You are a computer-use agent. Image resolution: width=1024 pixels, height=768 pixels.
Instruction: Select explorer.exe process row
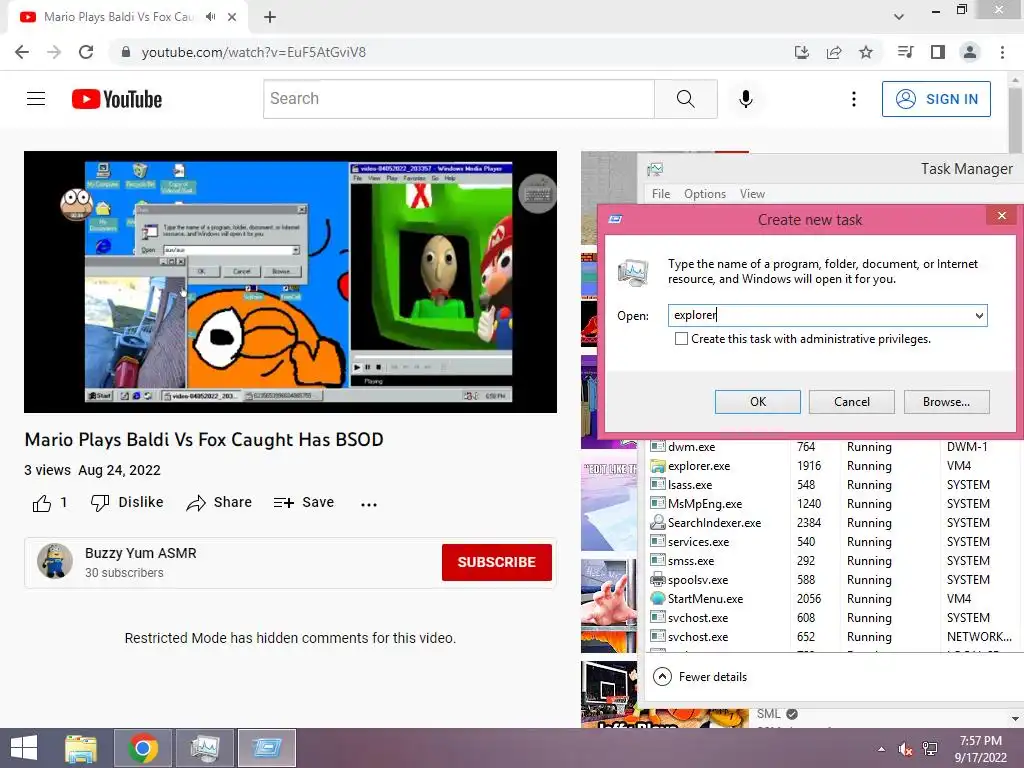point(832,466)
